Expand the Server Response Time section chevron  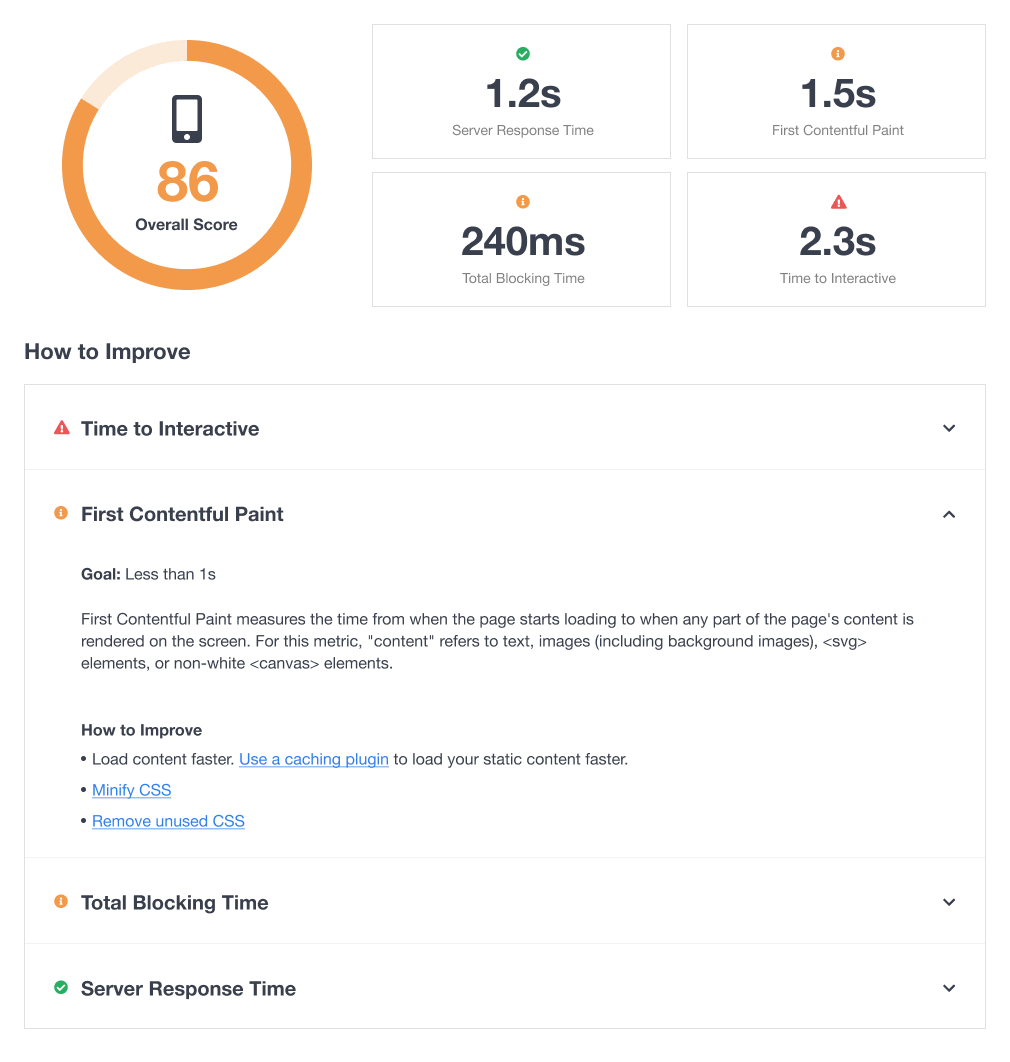click(949, 988)
